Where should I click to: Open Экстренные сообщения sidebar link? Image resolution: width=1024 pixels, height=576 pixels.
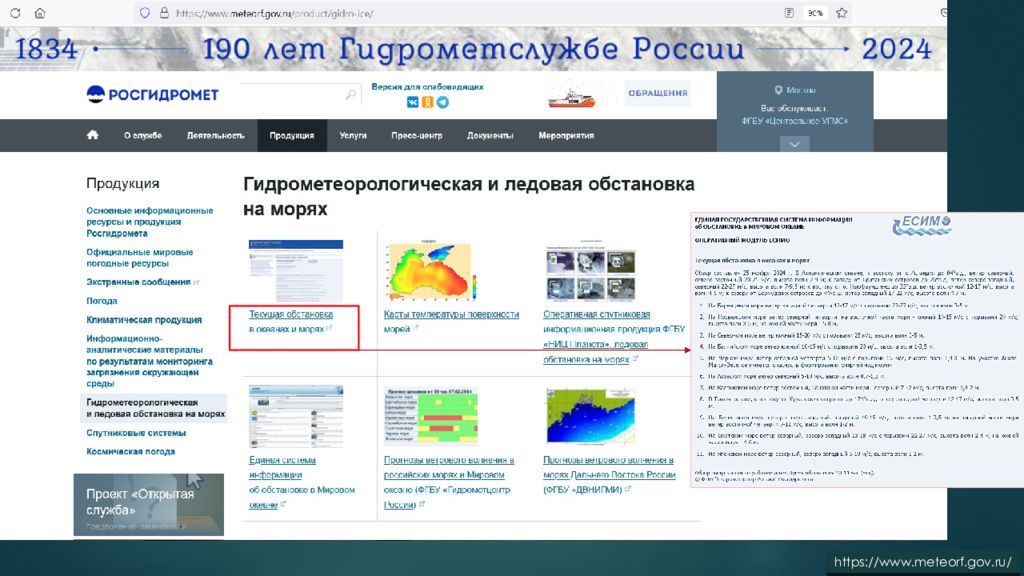pos(138,282)
